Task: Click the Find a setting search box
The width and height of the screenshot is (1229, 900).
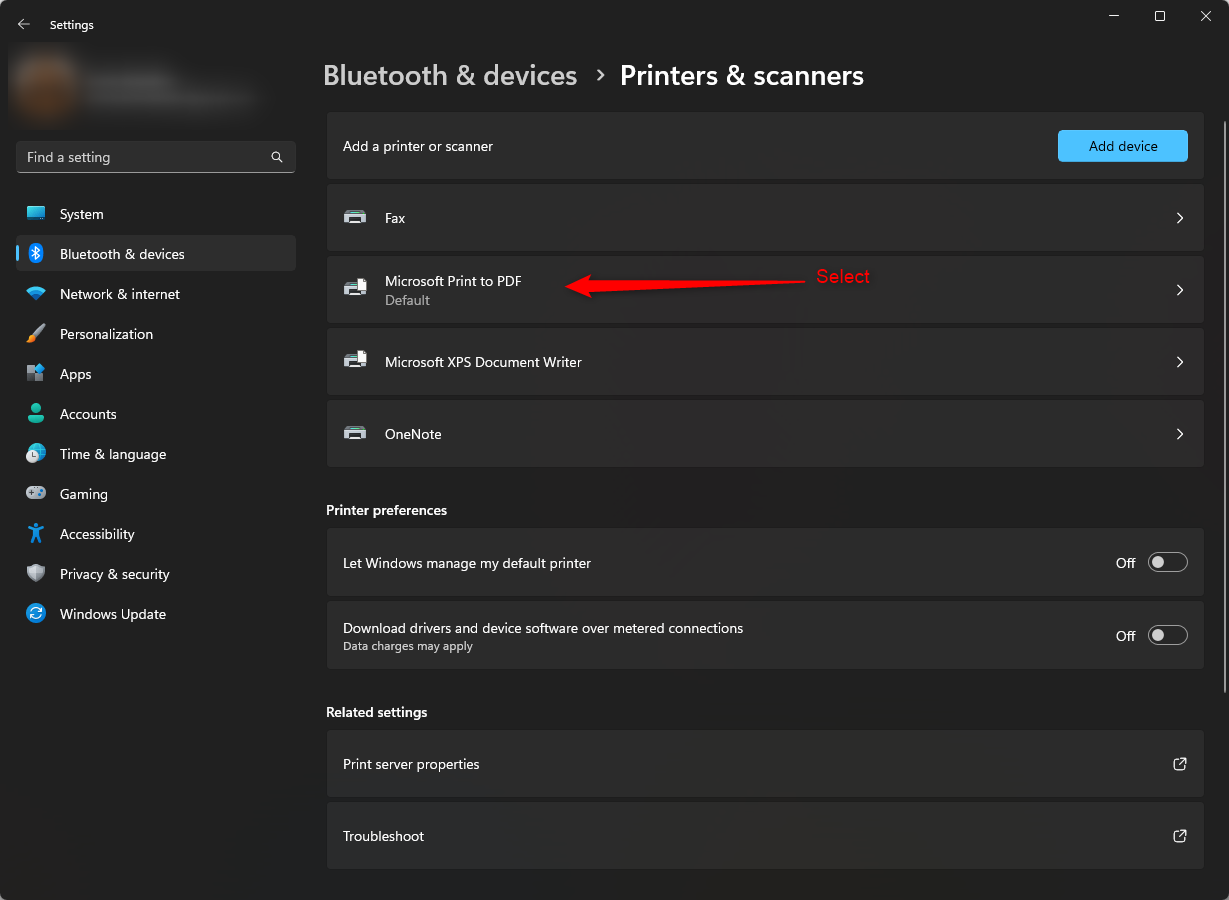Action: pos(156,157)
